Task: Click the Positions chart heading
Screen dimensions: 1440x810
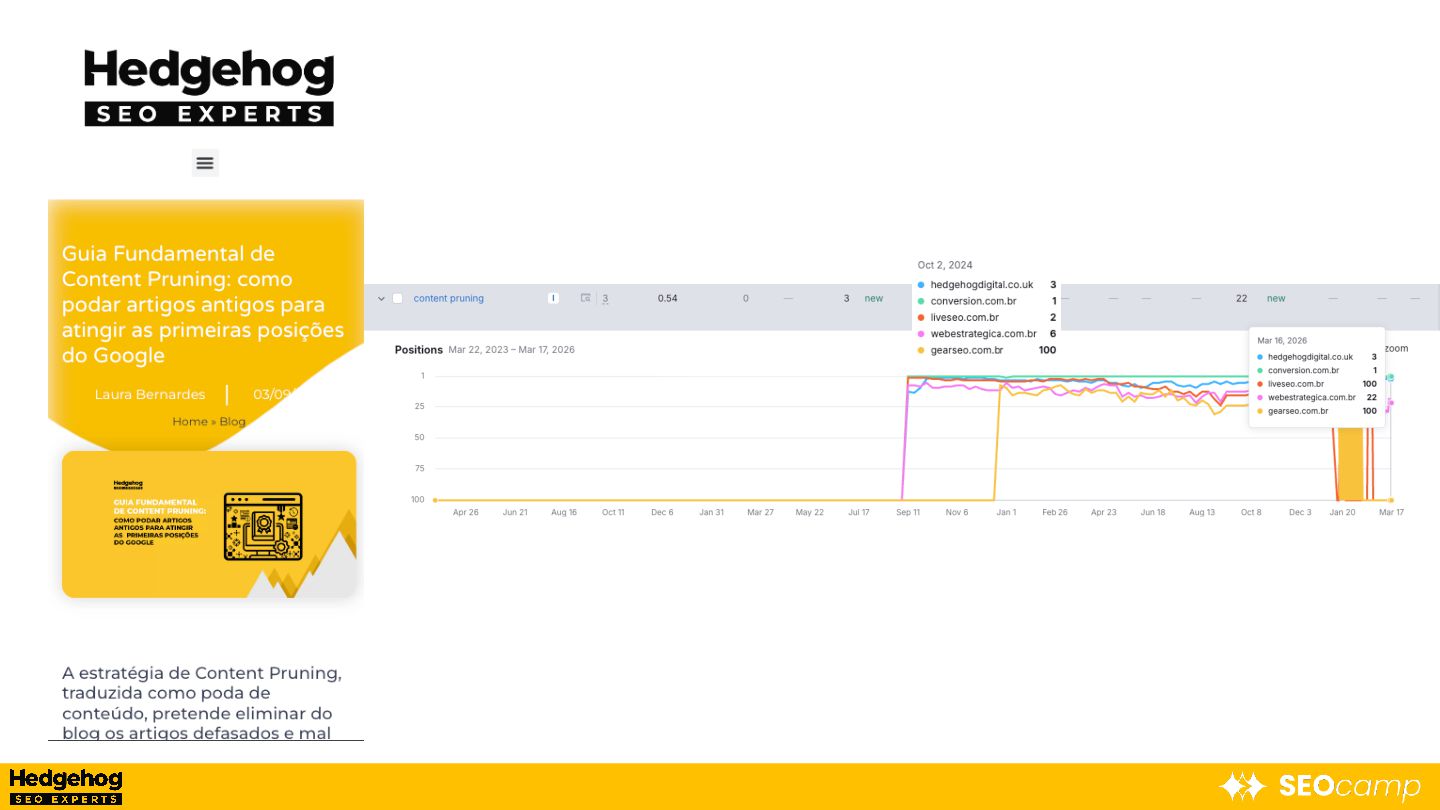Action: (x=418, y=350)
